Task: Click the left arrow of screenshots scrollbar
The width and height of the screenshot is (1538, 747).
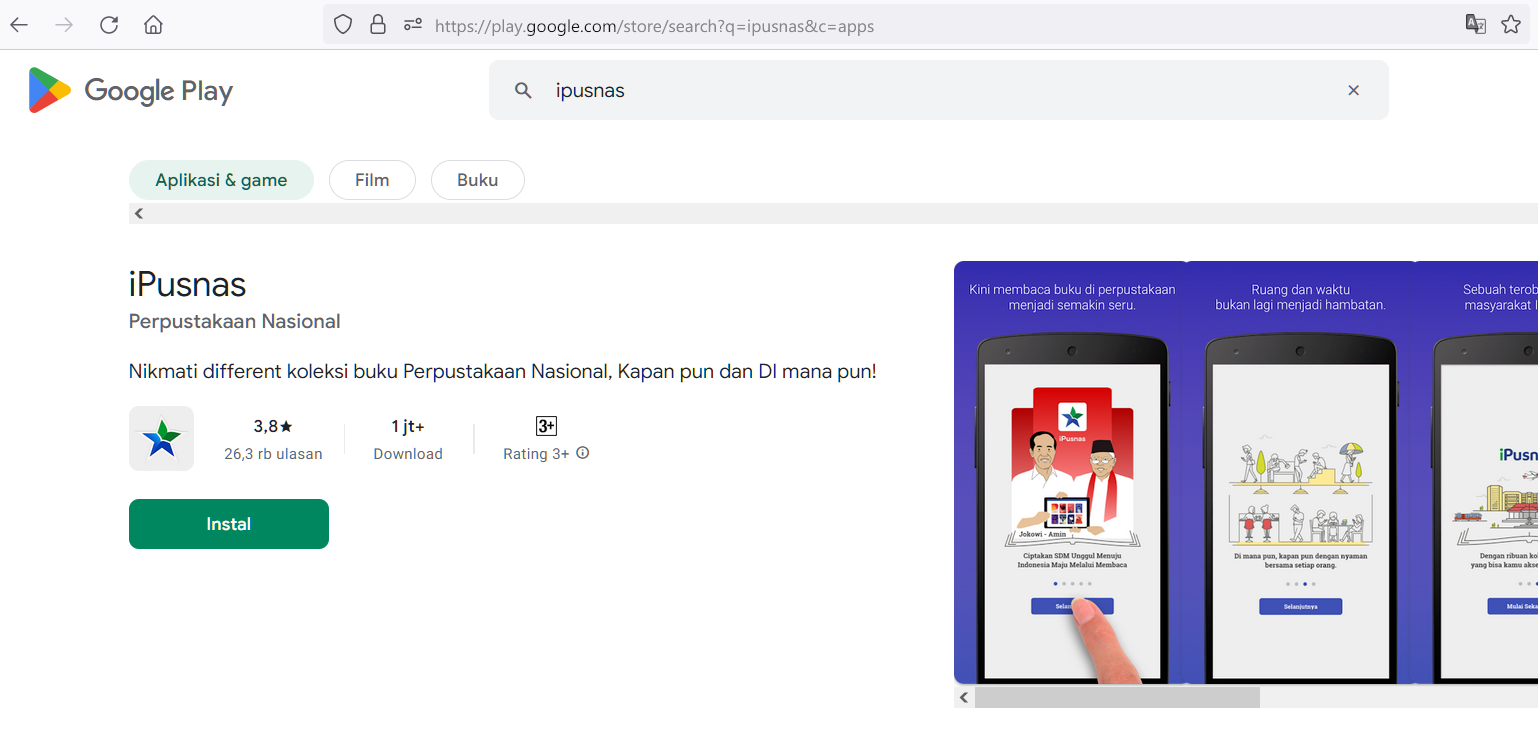Action: pyautogui.click(x=964, y=697)
